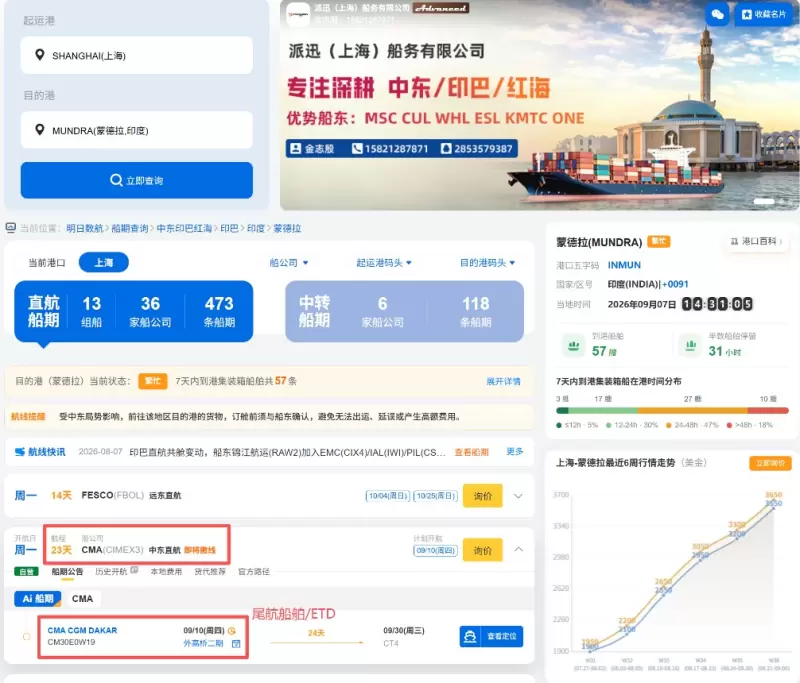Screen dimensions: 800x683
Task: Open the 历史开航 tab
Action: (x=111, y=571)
